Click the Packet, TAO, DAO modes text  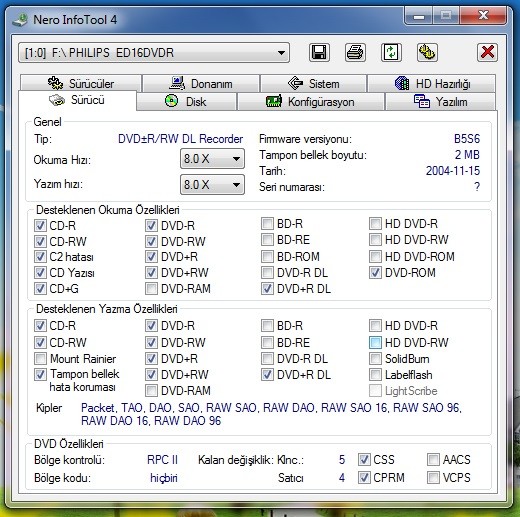tap(271, 414)
